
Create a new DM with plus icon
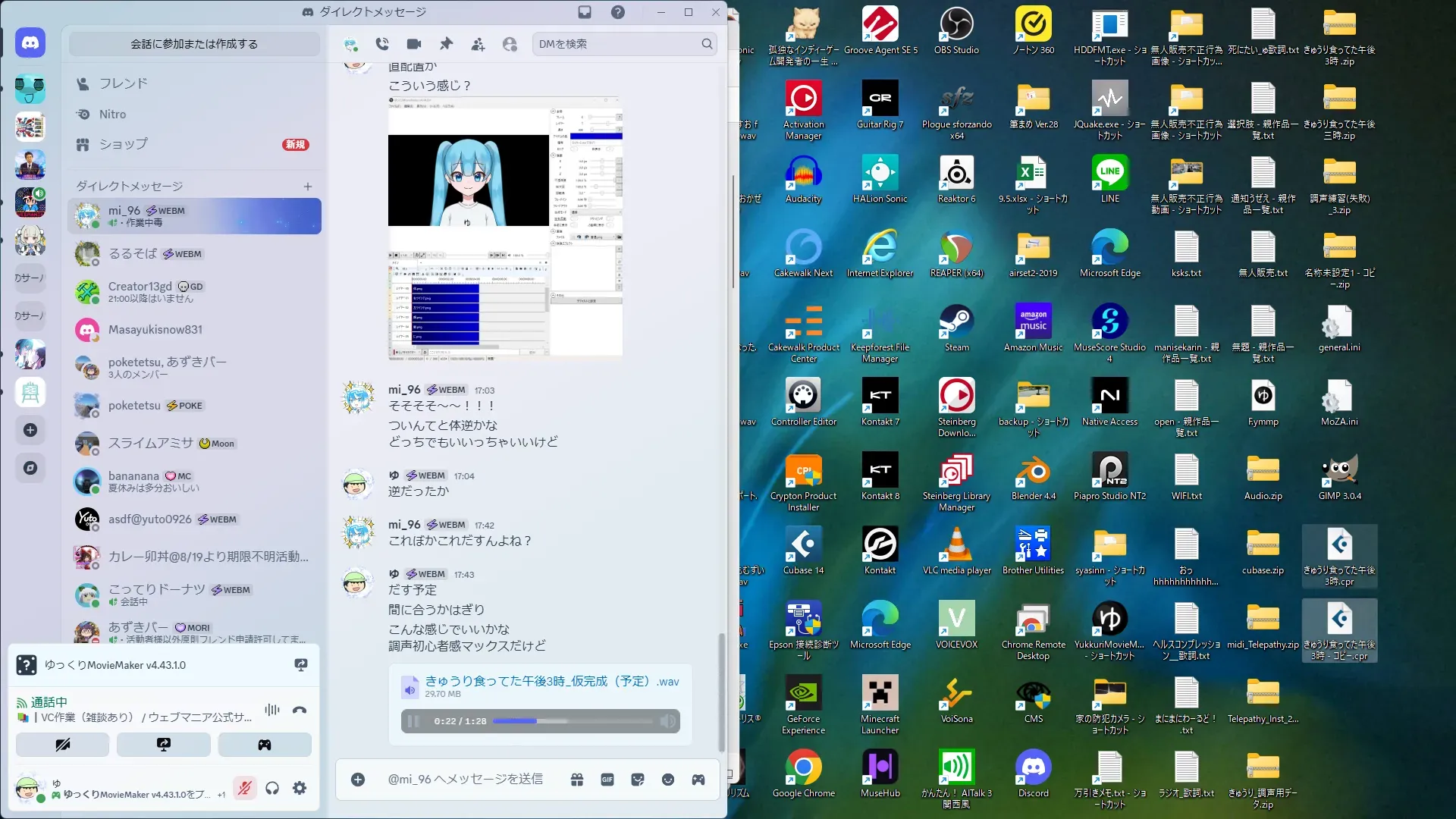tap(308, 187)
